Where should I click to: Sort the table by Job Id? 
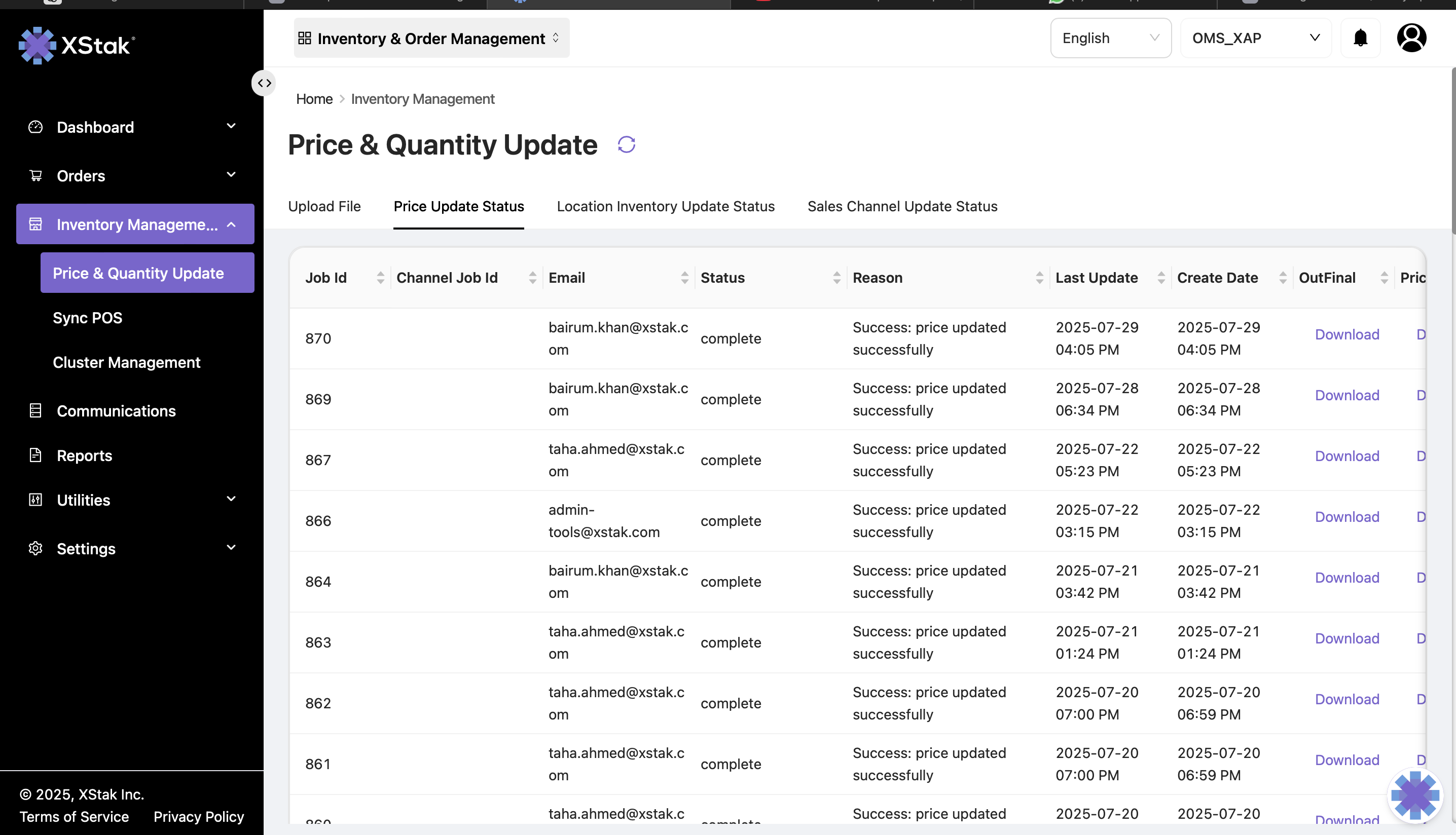(x=380, y=278)
